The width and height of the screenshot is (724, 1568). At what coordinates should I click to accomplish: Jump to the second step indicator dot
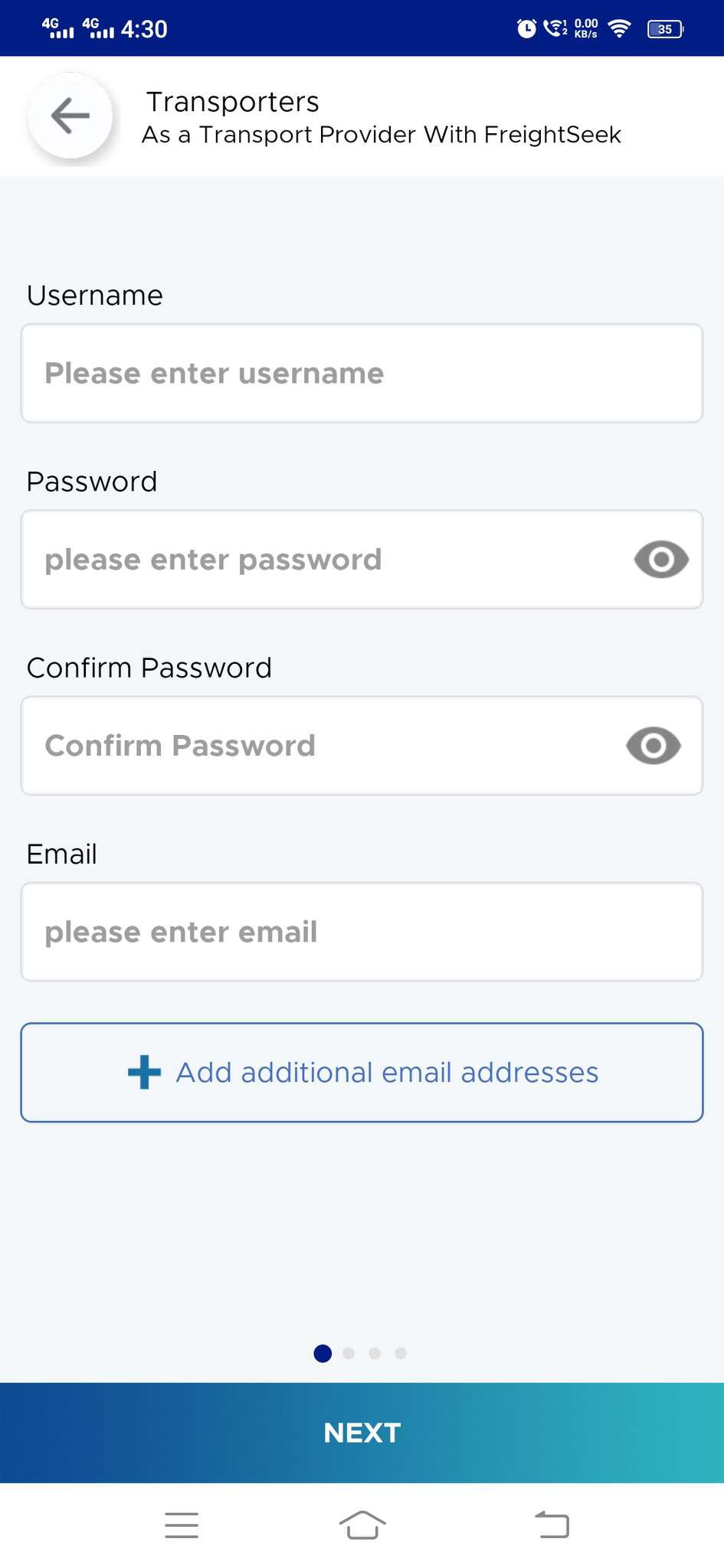click(349, 1353)
